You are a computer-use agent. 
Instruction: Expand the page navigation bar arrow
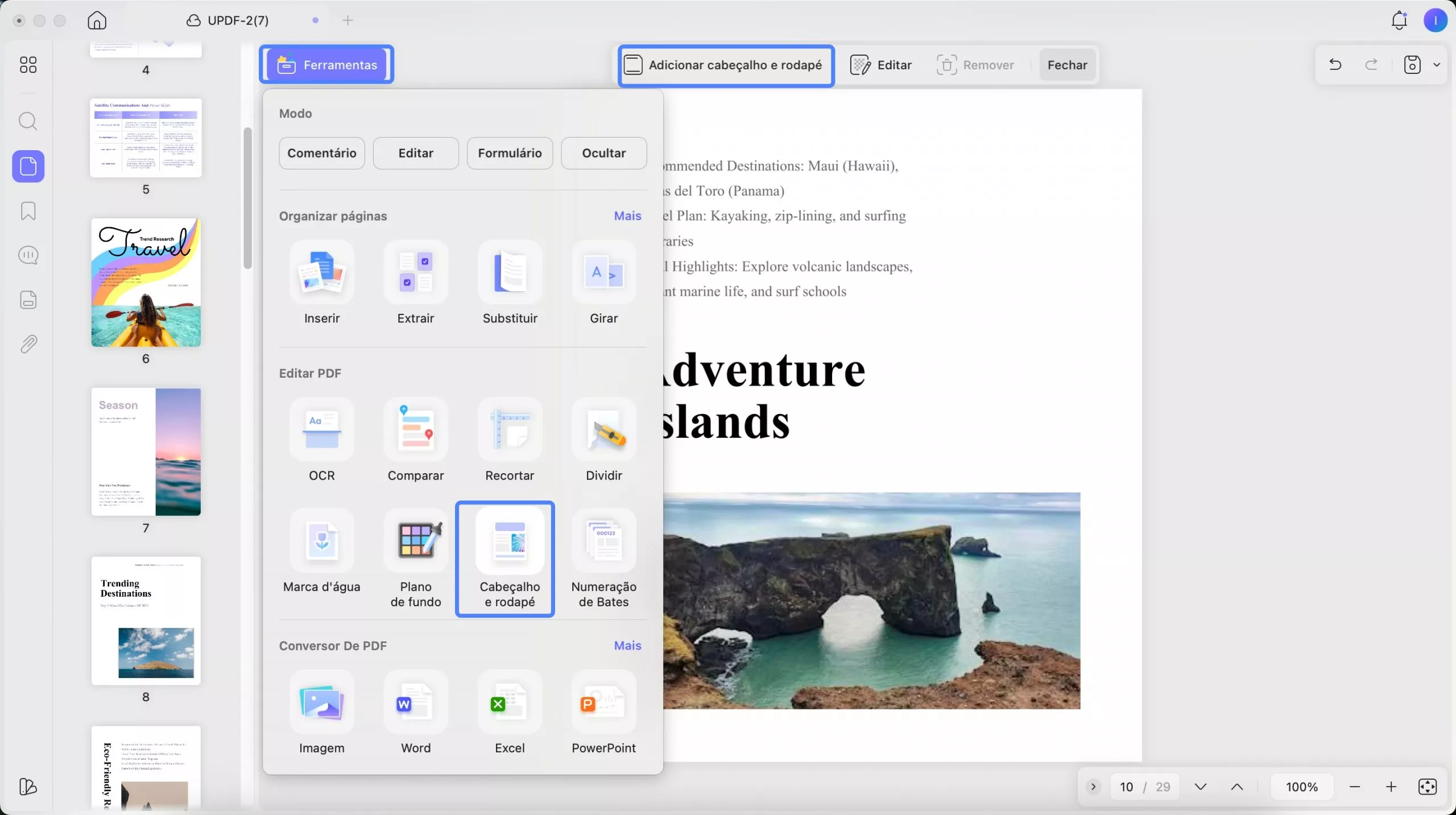[x=1093, y=787]
